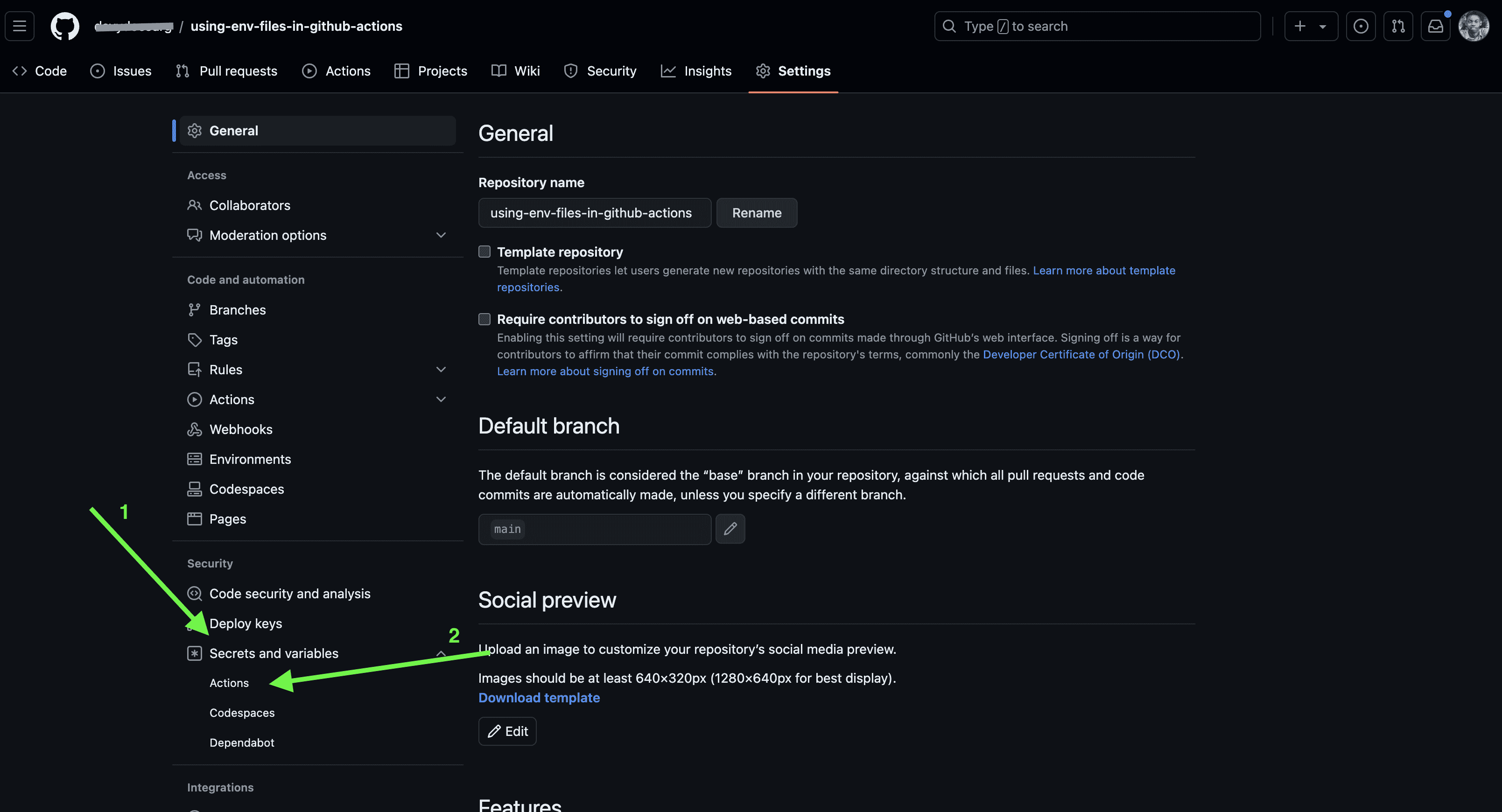Viewport: 1502px width, 812px height.
Task: Open the Pull requests tab
Action: click(x=227, y=71)
